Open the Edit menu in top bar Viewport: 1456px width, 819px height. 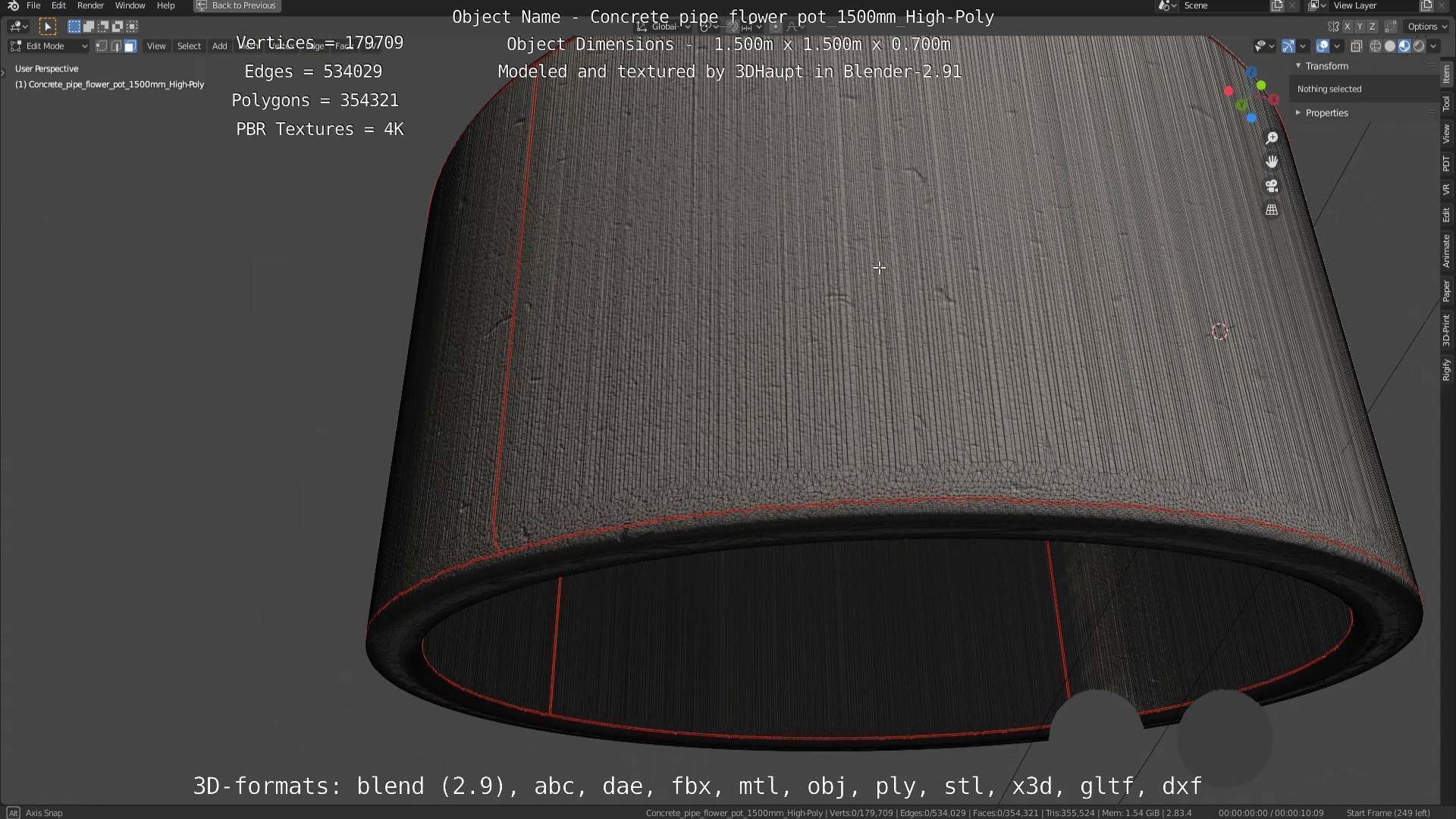click(58, 5)
